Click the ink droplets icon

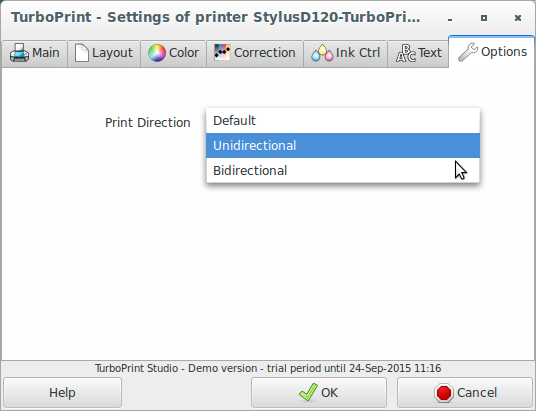322,53
